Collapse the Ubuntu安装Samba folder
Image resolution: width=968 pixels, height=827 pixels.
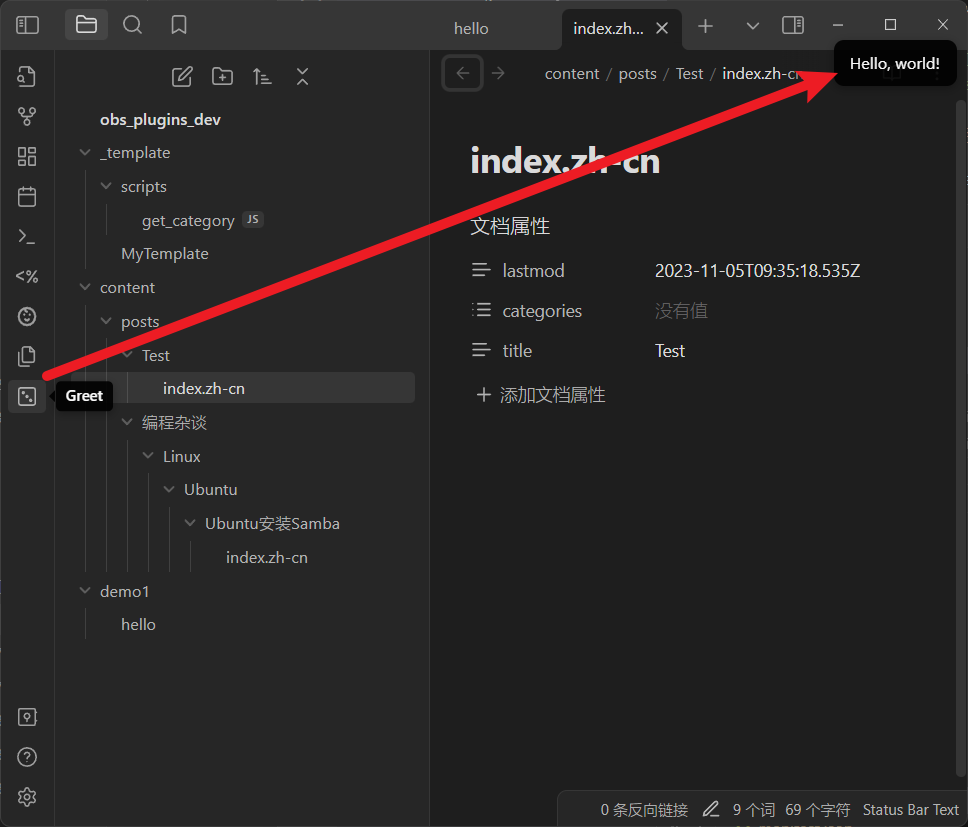(190, 524)
